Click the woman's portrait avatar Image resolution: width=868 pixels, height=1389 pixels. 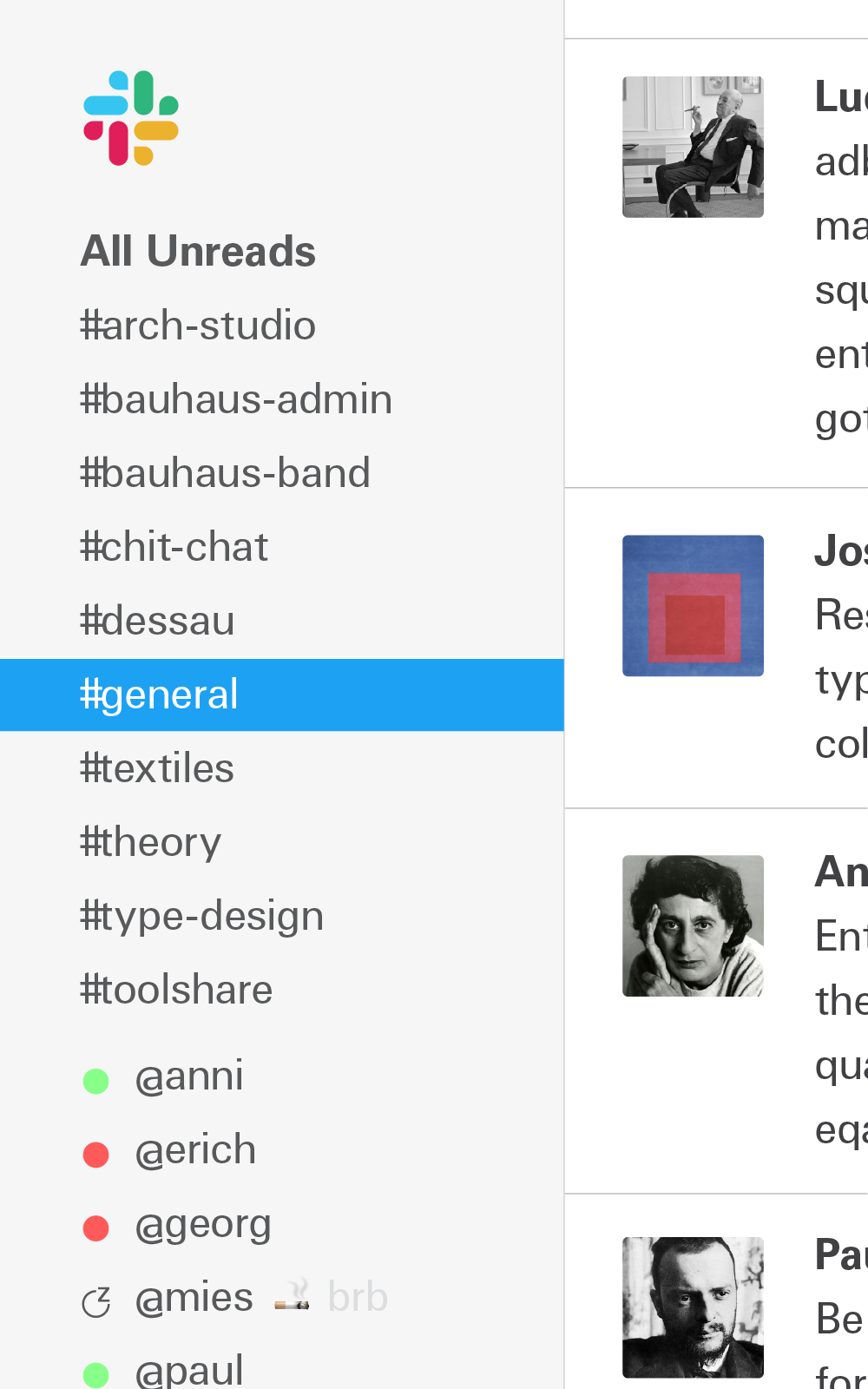(693, 925)
